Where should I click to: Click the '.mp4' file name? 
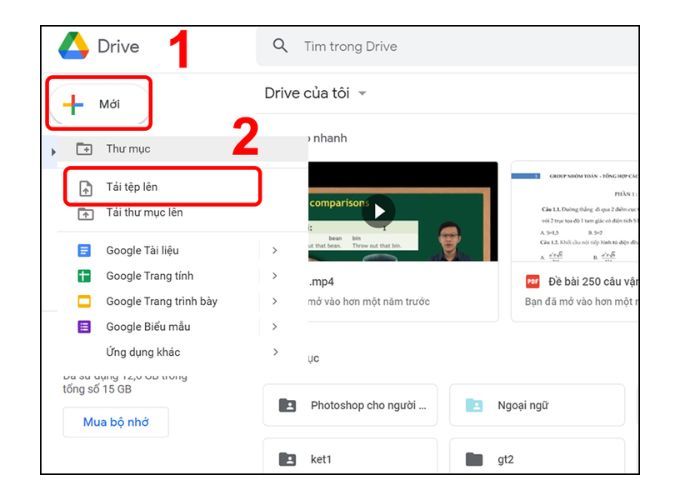point(321,282)
